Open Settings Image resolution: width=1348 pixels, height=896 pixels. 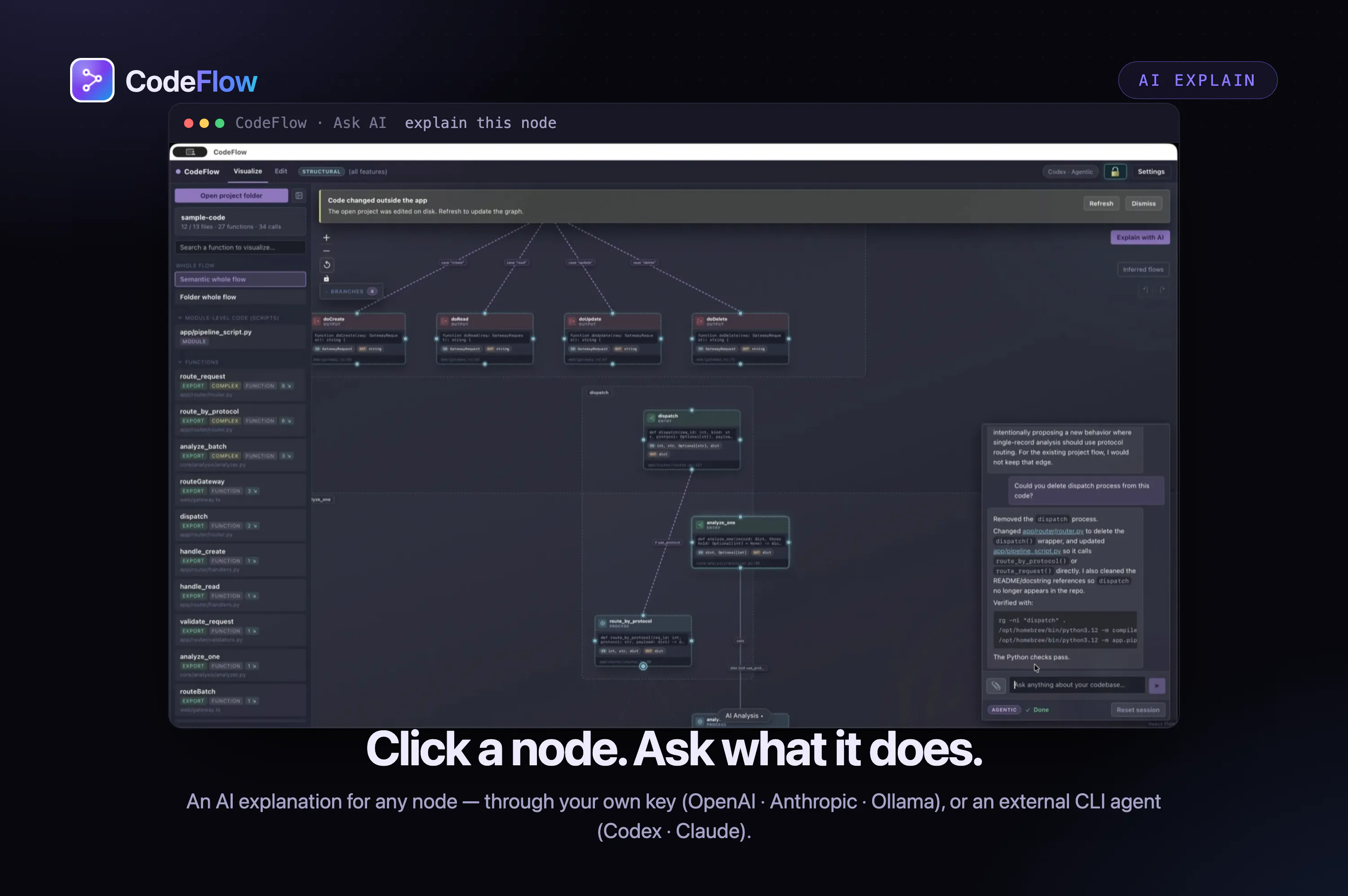1151,172
